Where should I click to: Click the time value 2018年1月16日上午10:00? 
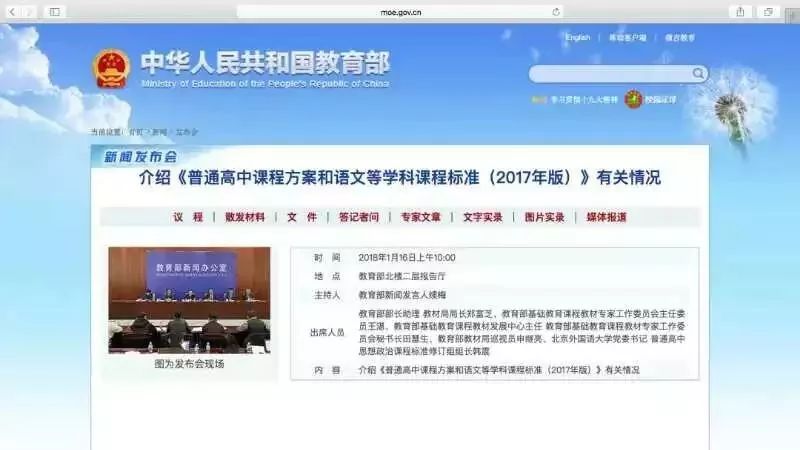pos(407,258)
